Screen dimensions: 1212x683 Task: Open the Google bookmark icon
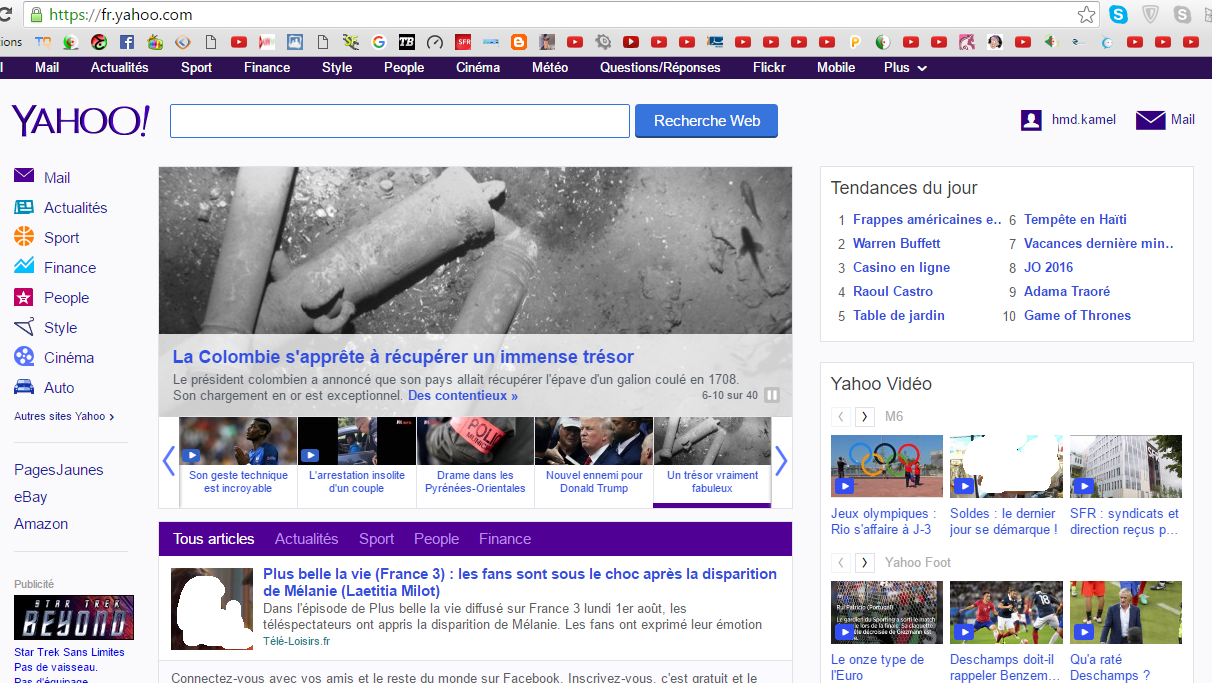point(378,42)
